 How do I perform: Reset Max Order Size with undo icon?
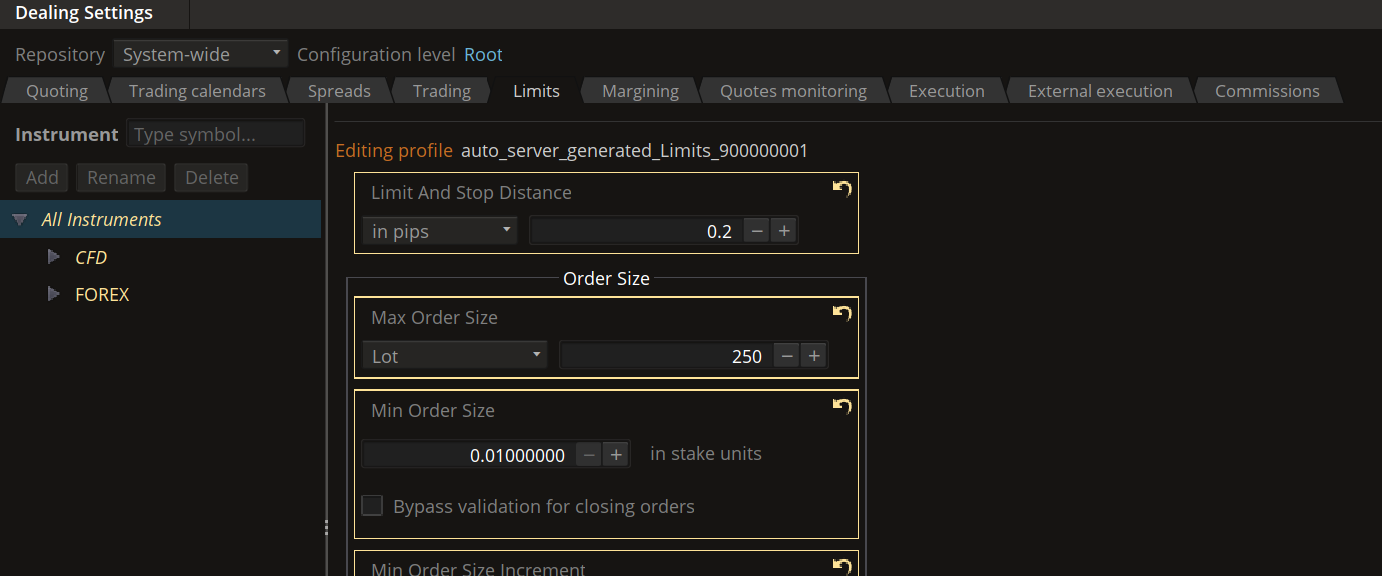click(842, 313)
